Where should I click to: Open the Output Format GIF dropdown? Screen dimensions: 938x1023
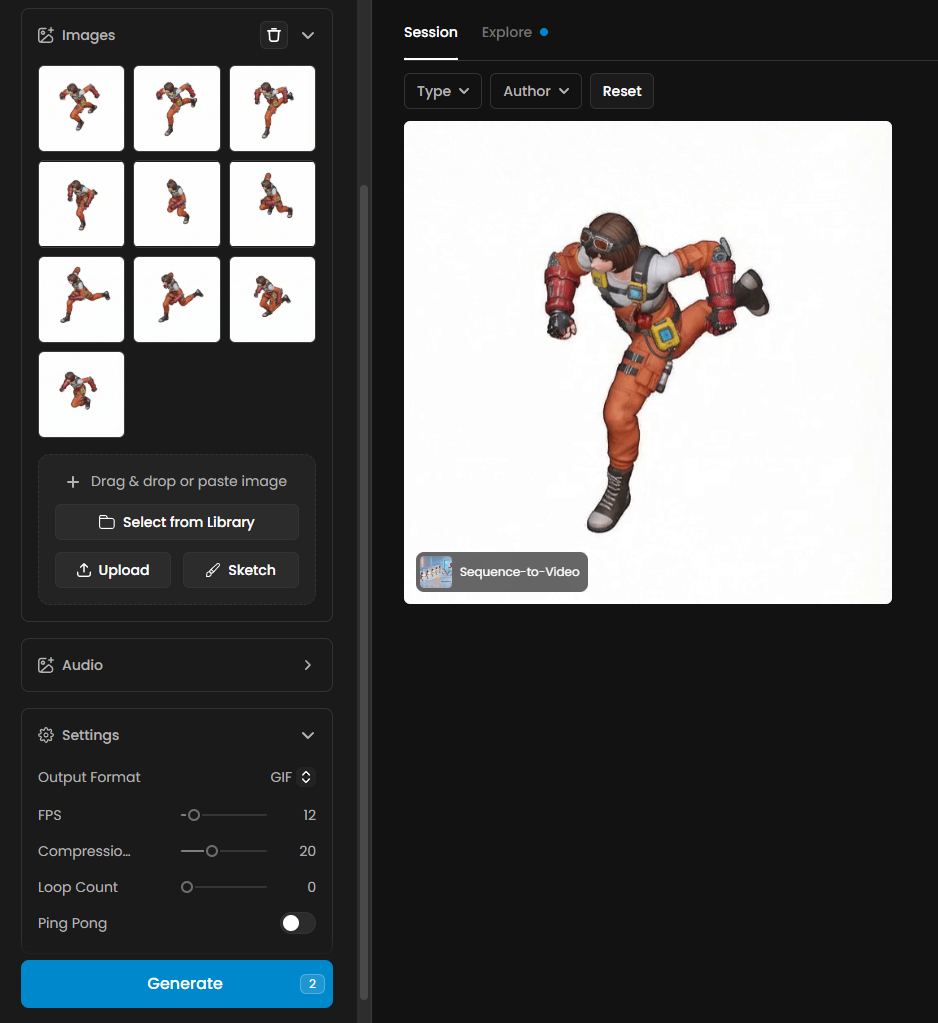pos(293,777)
